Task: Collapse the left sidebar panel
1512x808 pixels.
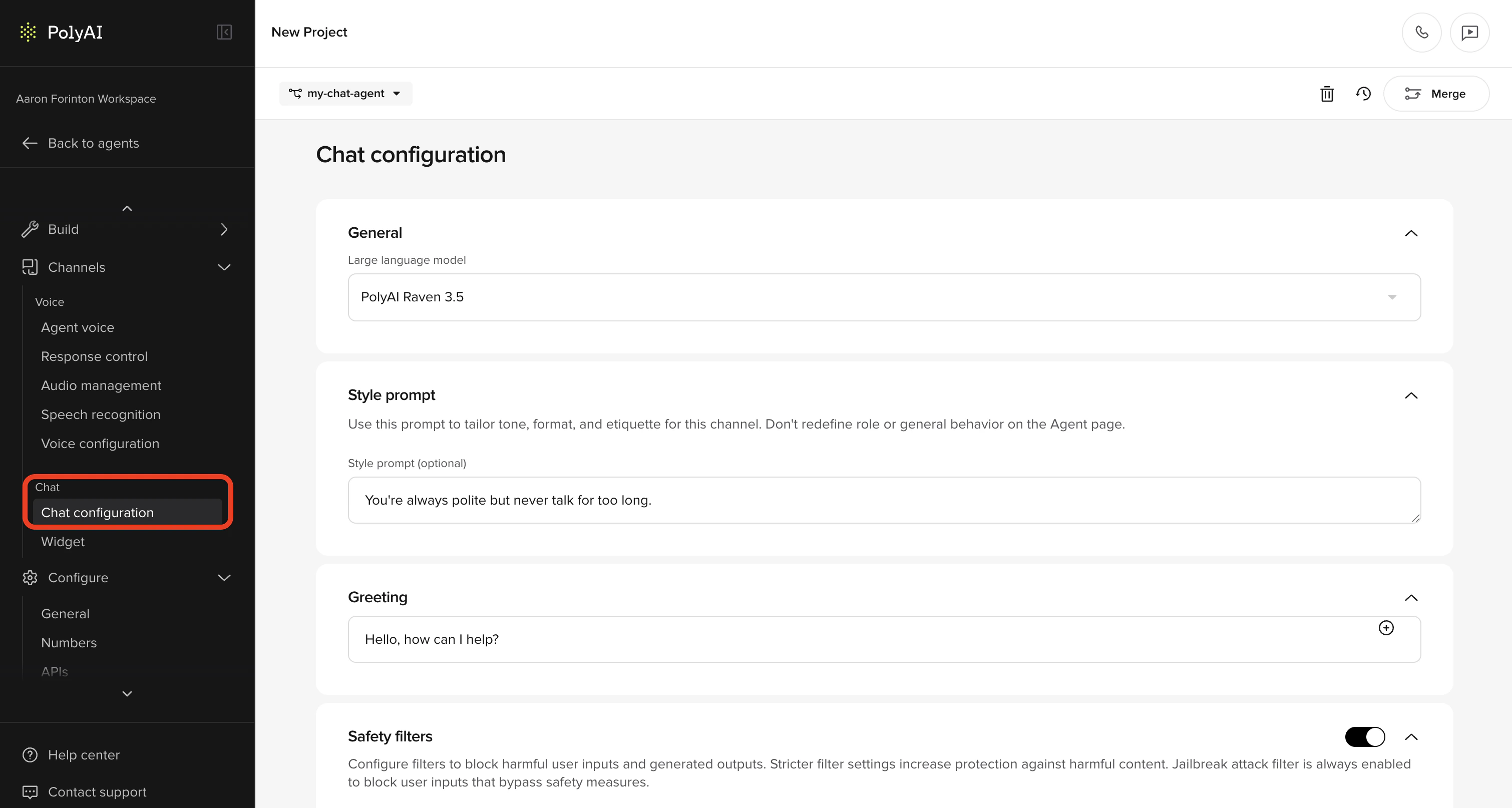Action: click(224, 32)
